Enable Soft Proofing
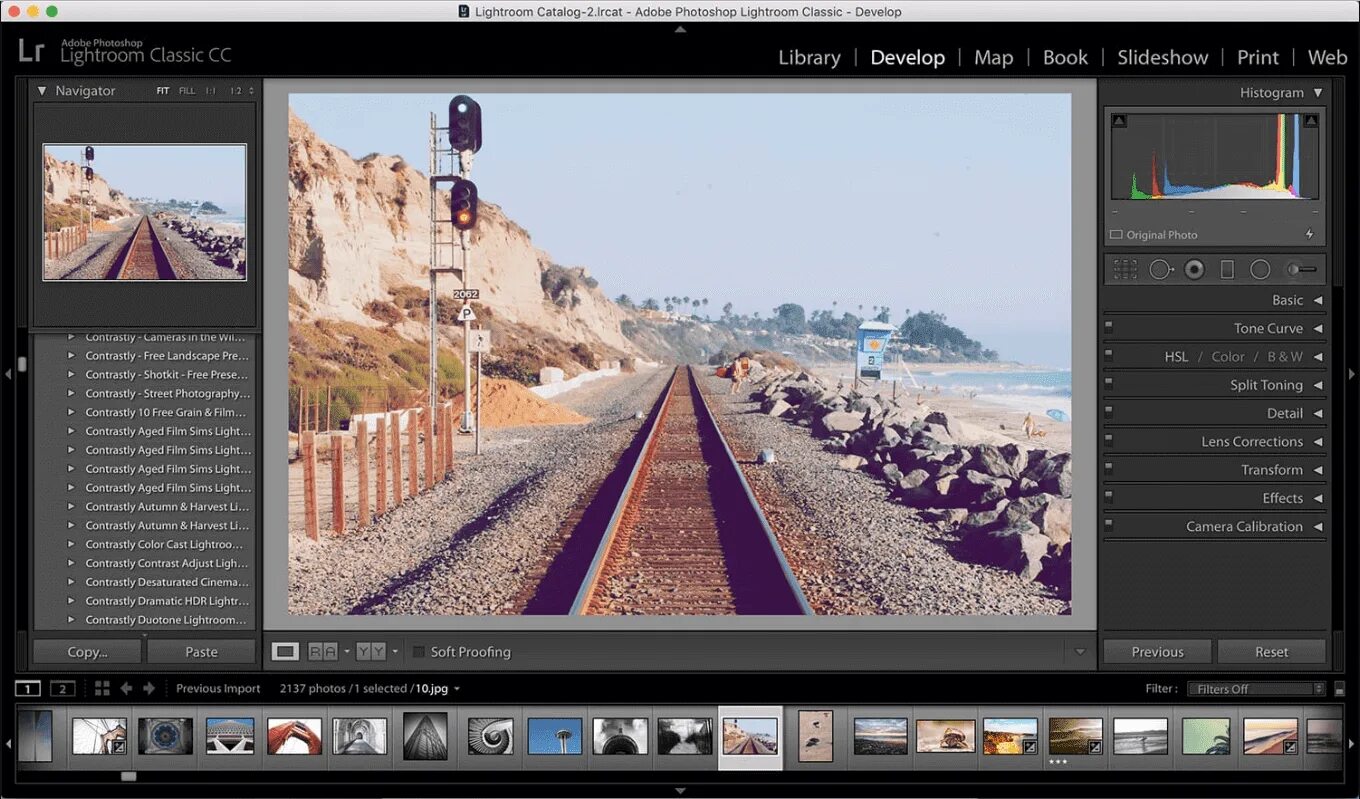The image size is (1360, 799). [x=418, y=651]
